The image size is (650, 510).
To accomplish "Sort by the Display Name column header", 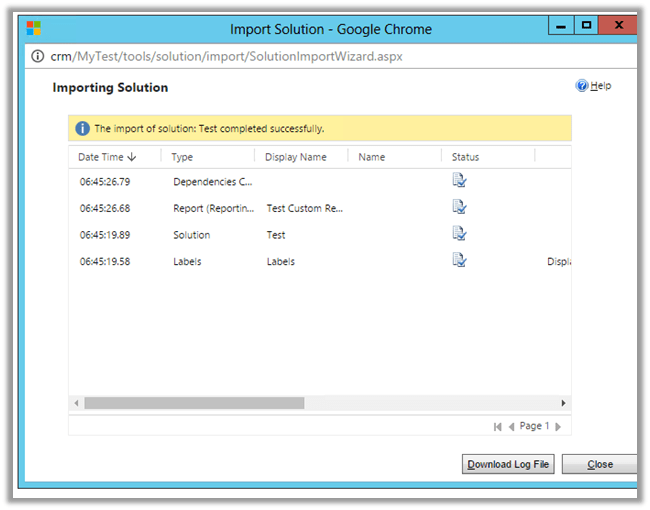I will (296, 157).
